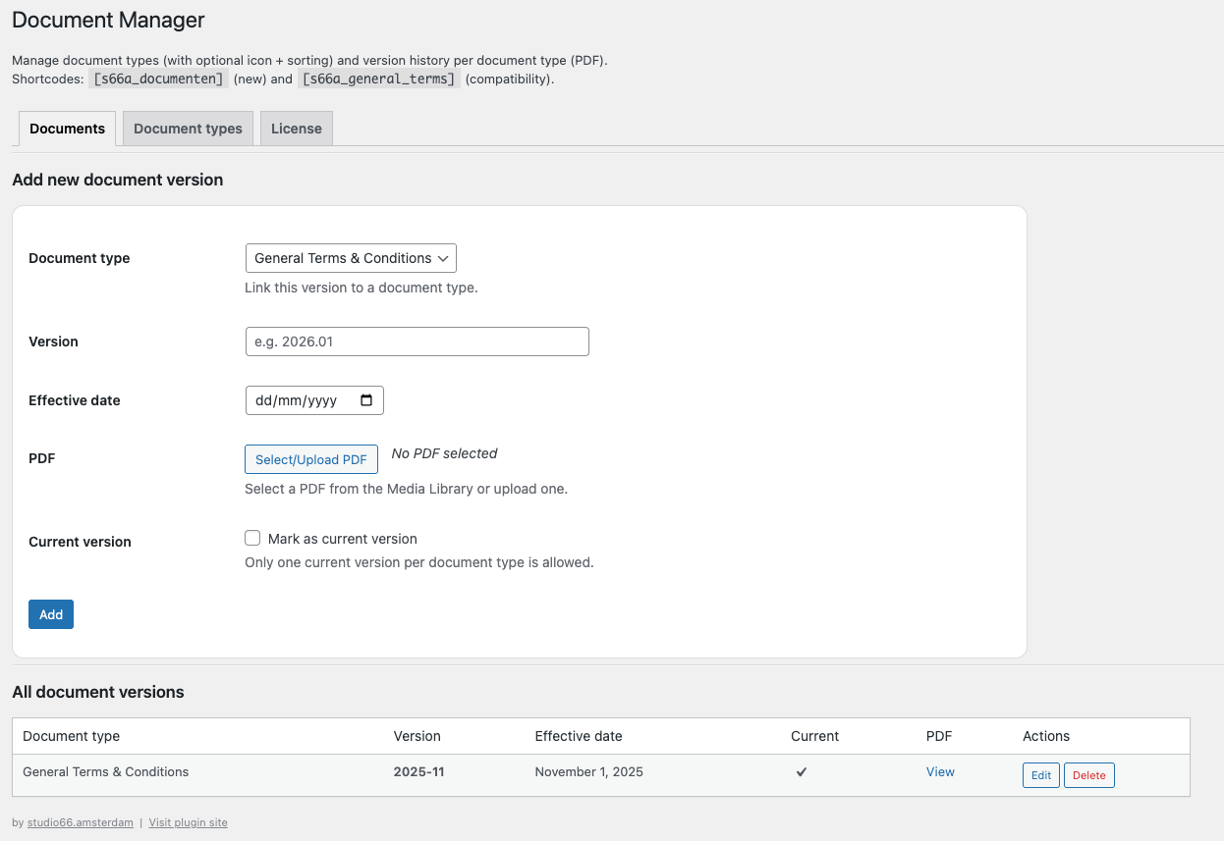The height and width of the screenshot is (842, 1224).
Task: Click inside the Version input field
Action: 417,341
